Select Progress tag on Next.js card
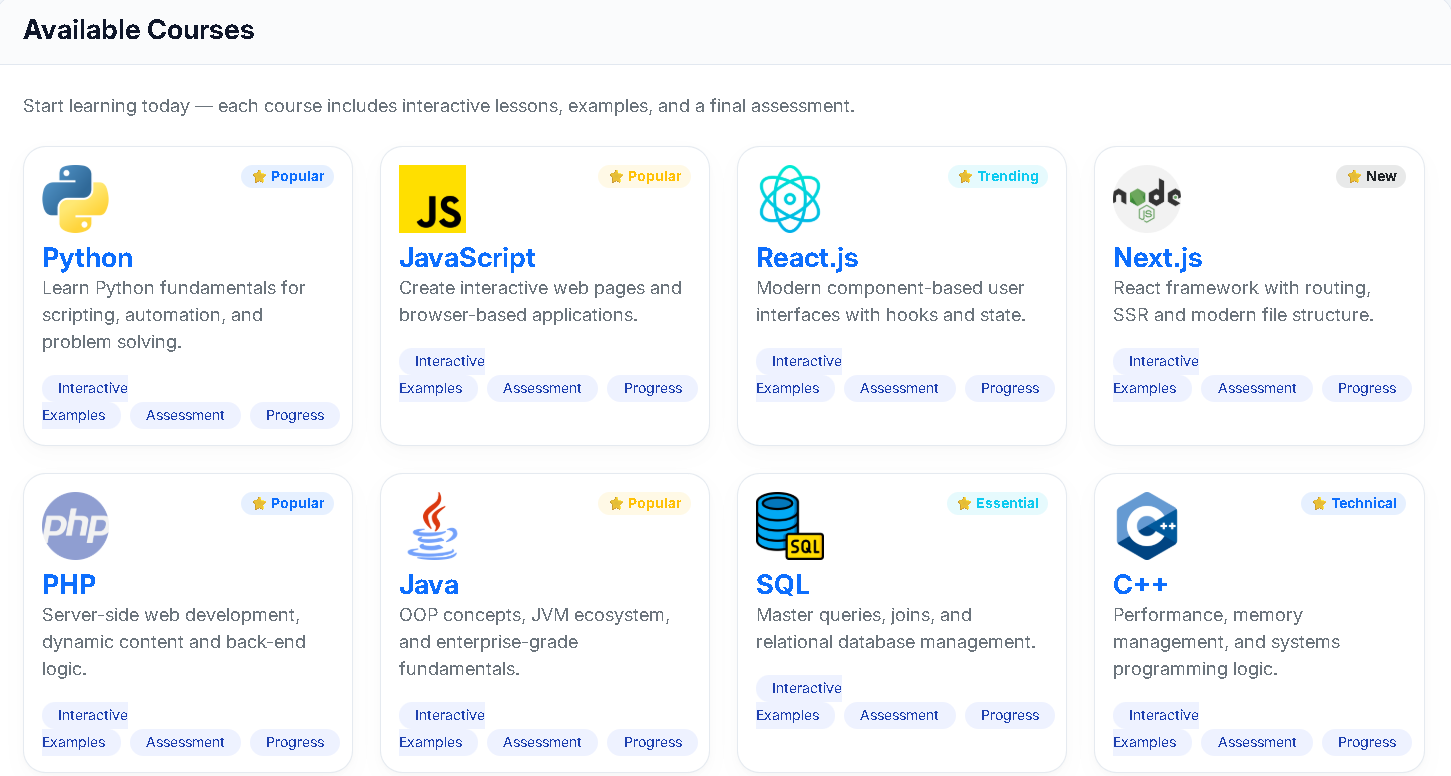Screen dimensions: 1451x776 point(1367,388)
